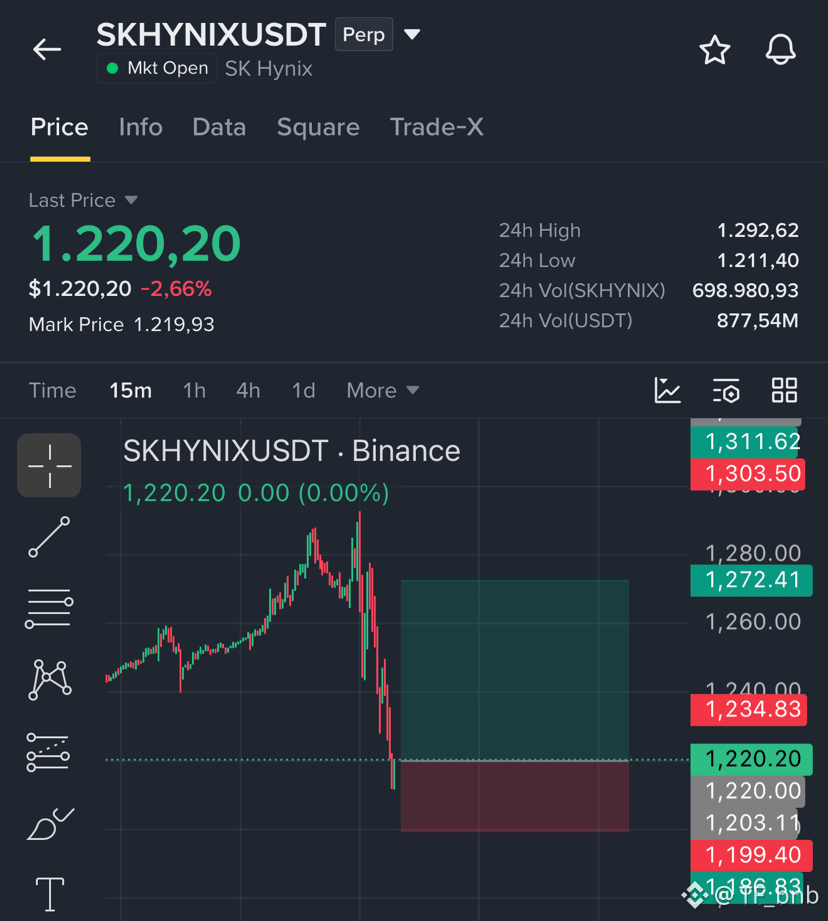Select the long/short position projection tool
The width and height of the screenshot is (828, 921).
[x=48, y=752]
